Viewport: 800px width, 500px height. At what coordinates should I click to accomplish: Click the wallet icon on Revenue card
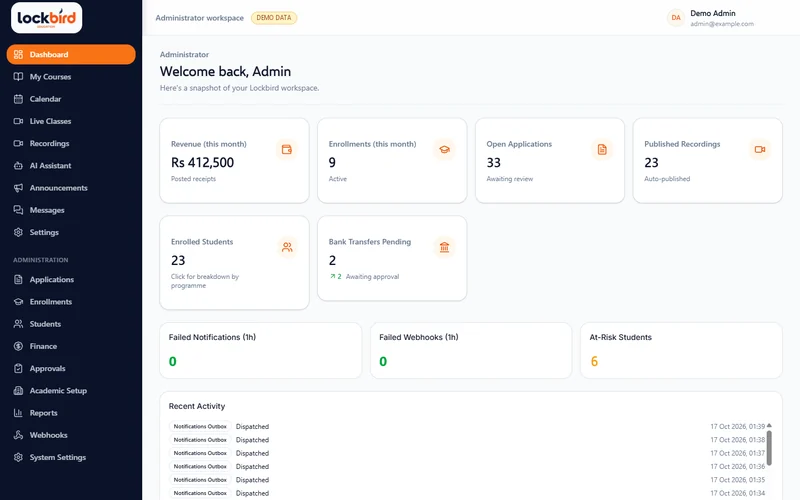tap(287, 149)
